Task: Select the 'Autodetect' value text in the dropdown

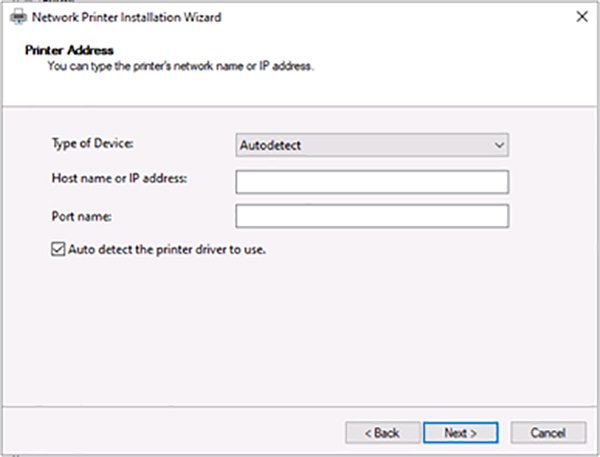Action: pyautogui.click(x=271, y=145)
